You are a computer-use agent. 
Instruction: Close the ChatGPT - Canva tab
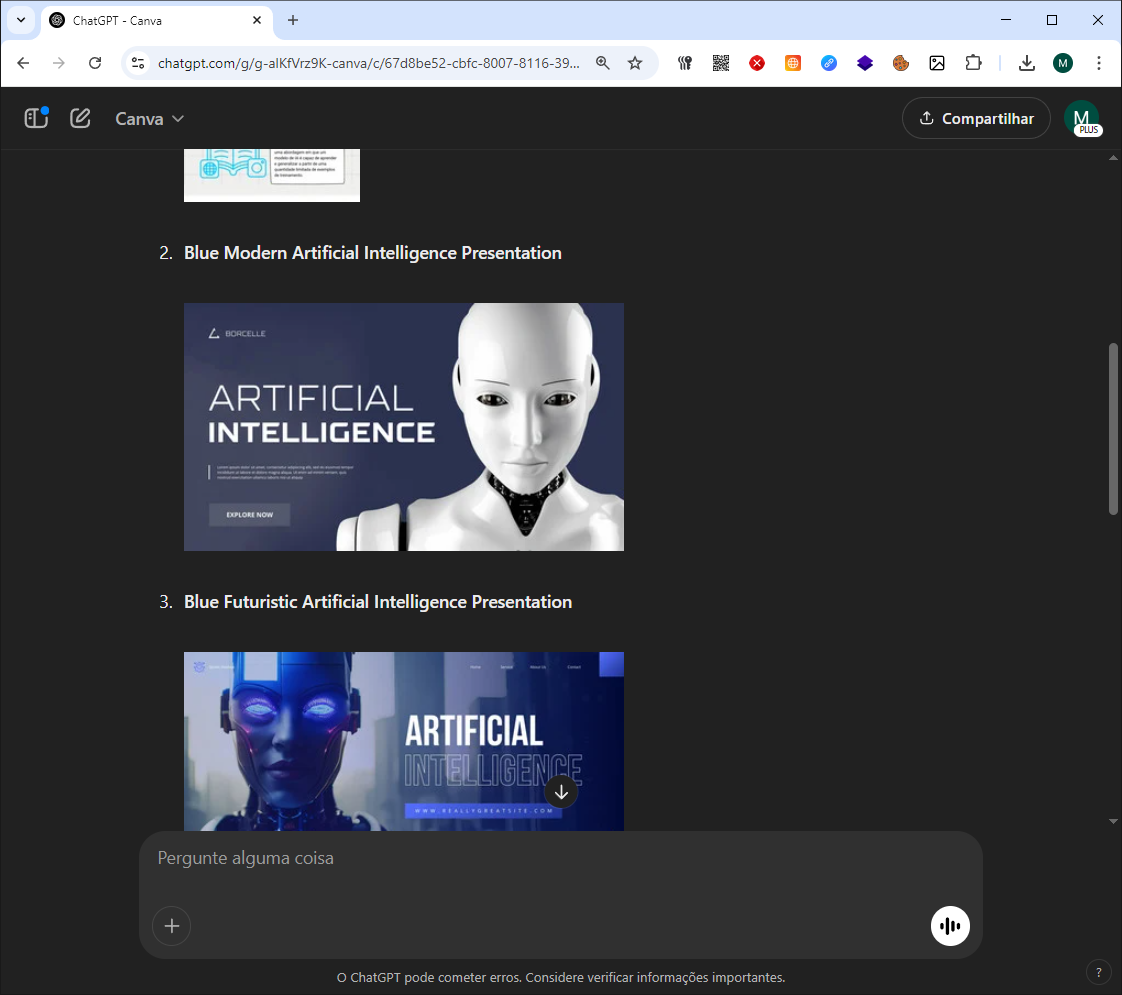pyautogui.click(x=257, y=21)
